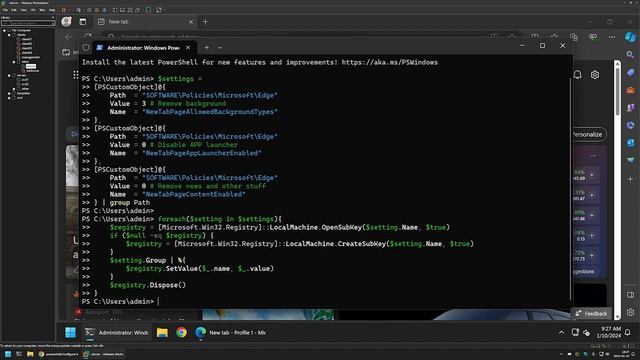This screenshot has width=640, height=360.
Task: Select the Edge New tab tab
Action: (x=146, y=22)
